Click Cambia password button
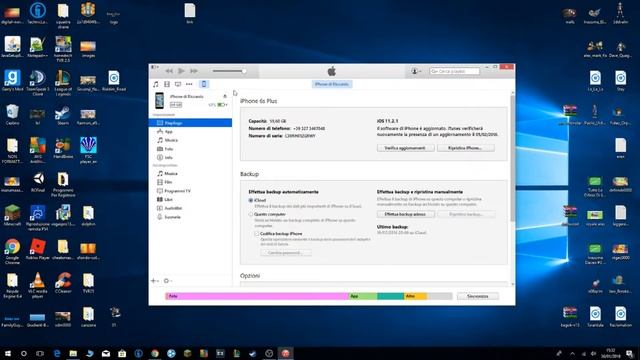Viewport: 640px width, 360px height. point(286,253)
